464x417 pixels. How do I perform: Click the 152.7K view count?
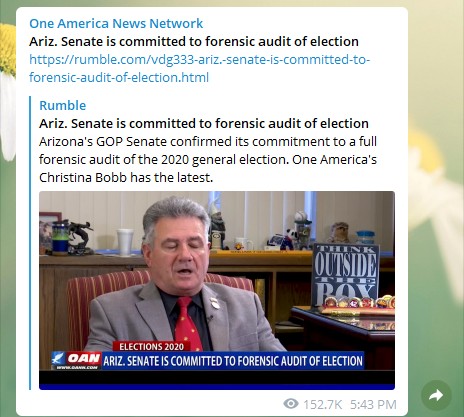click(322, 404)
